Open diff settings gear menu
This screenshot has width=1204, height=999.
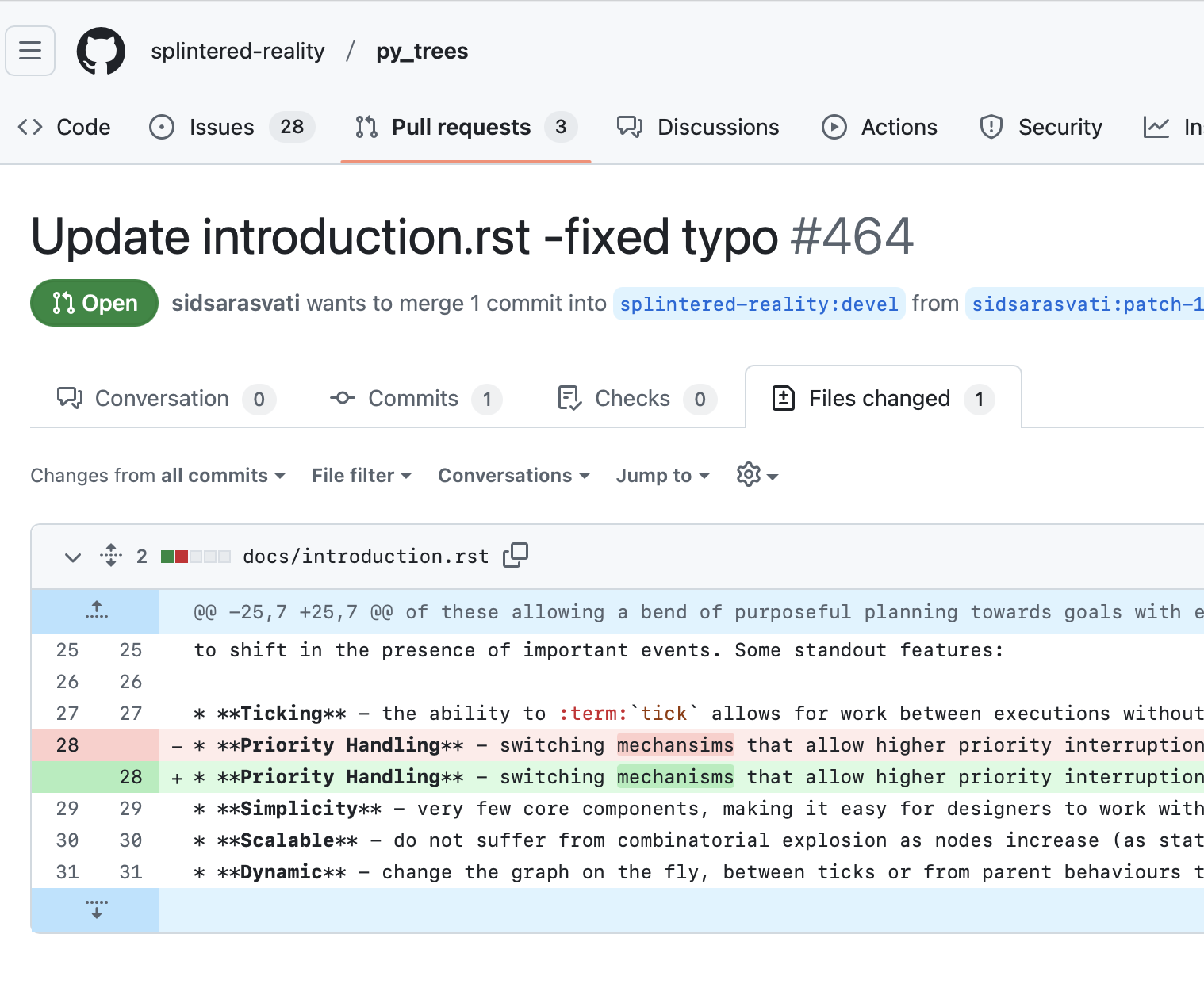click(x=757, y=475)
